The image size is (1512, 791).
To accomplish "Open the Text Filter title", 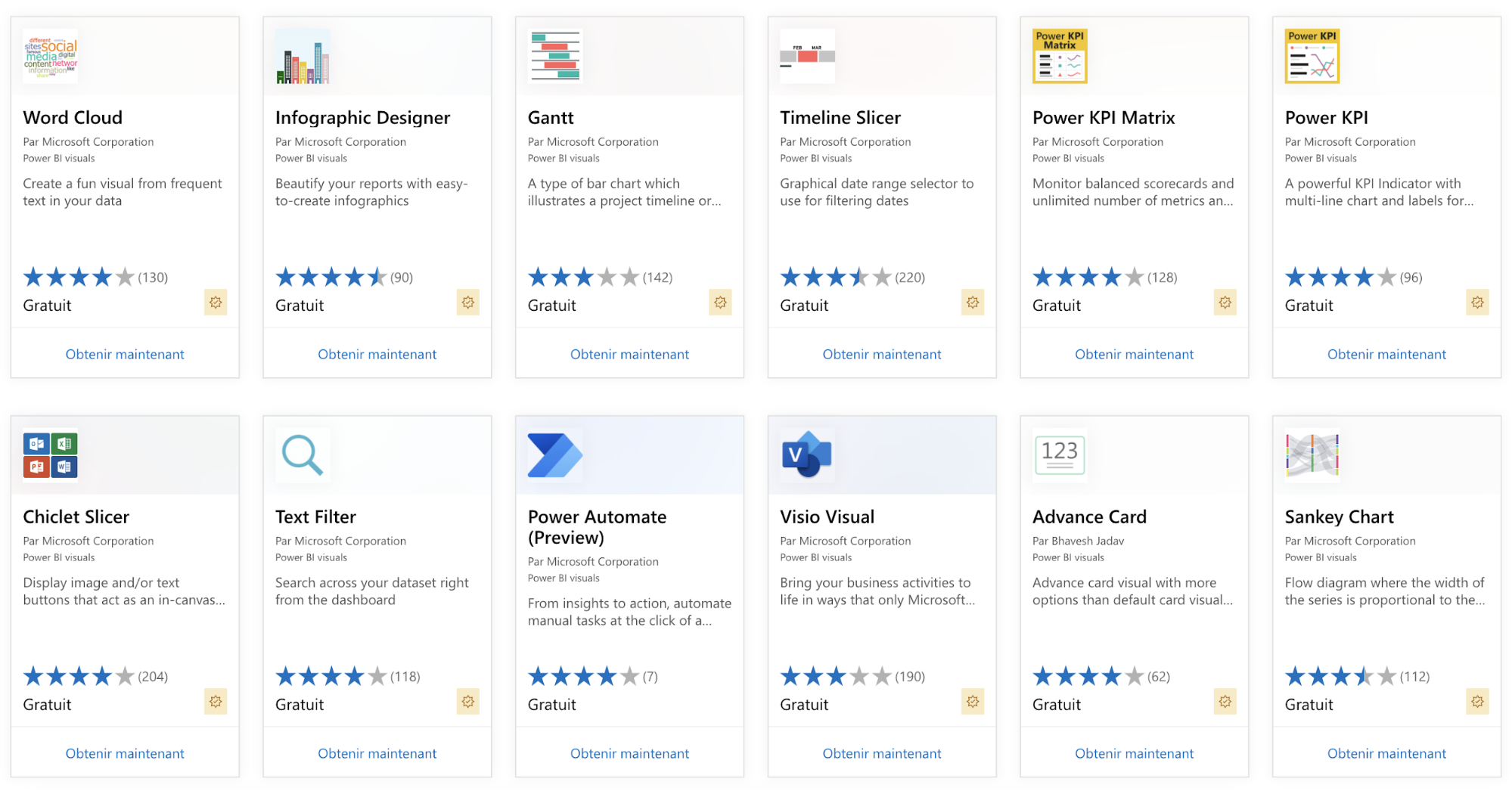I will [x=315, y=517].
